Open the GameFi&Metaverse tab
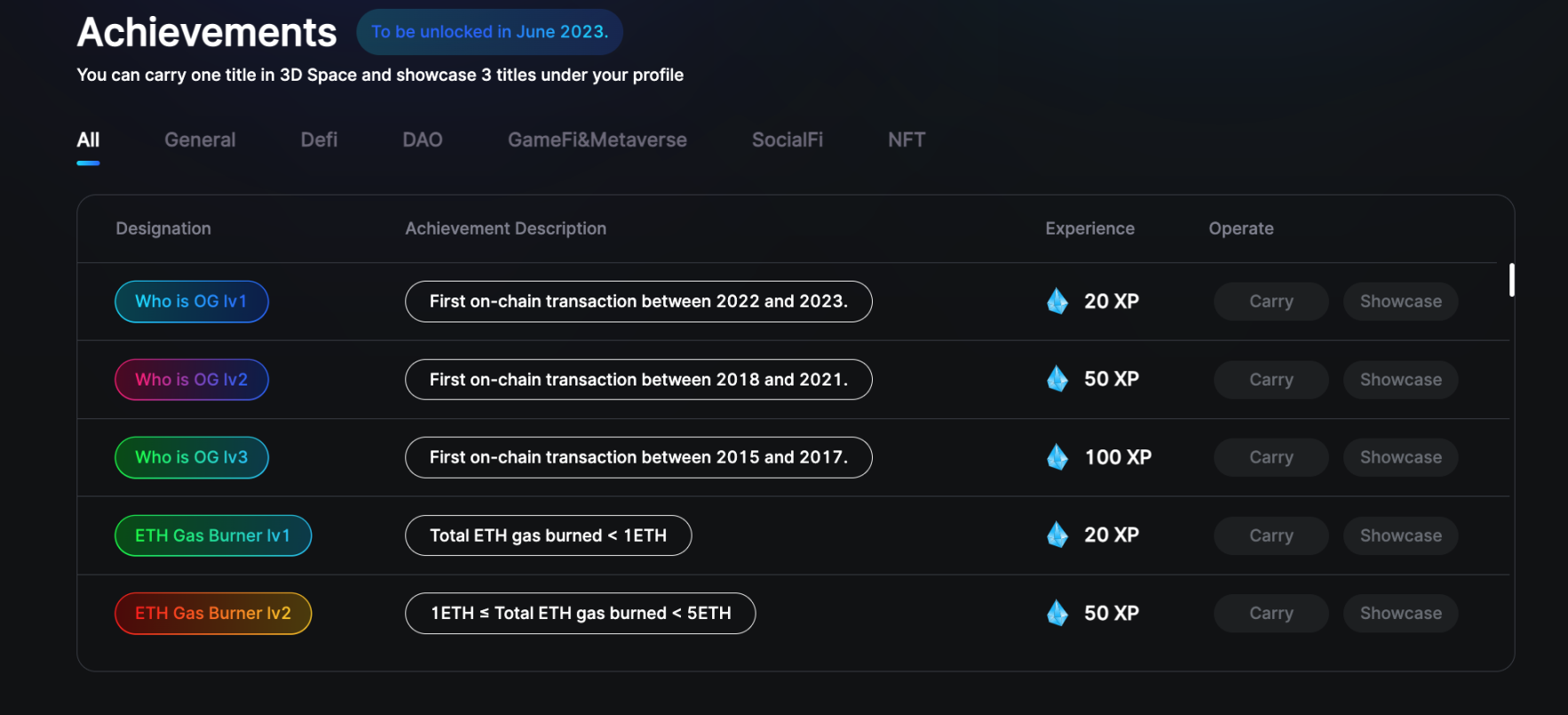The image size is (1568, 715). [597, 140]
